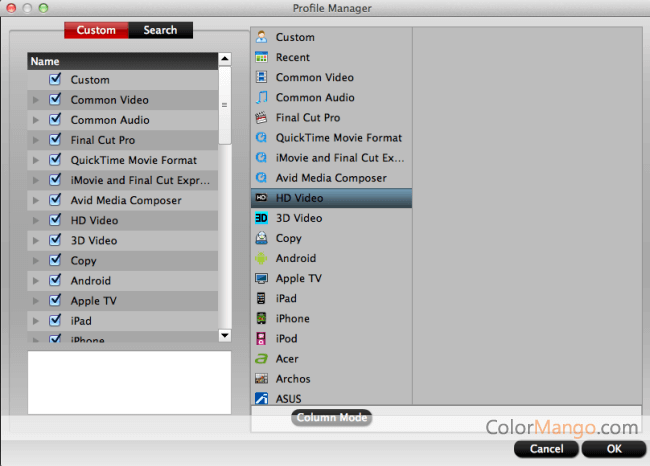Click the Cancel button

click(x=546, y=449)
